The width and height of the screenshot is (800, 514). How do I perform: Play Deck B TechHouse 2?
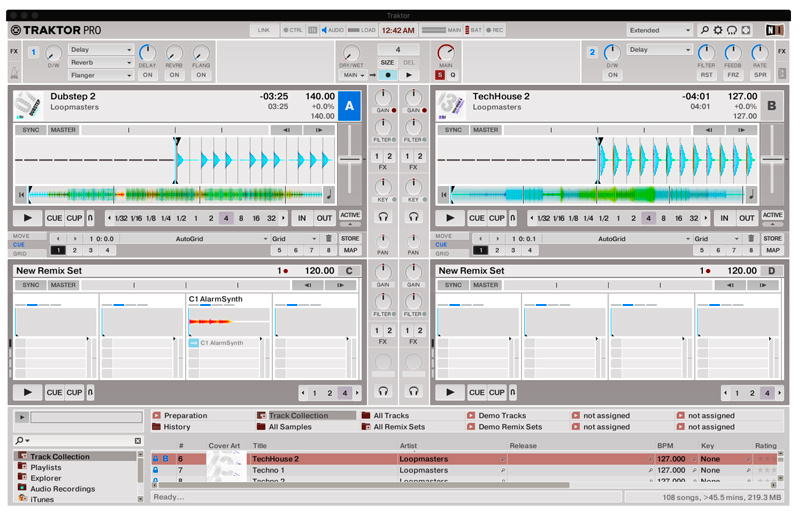pos(450,218)
